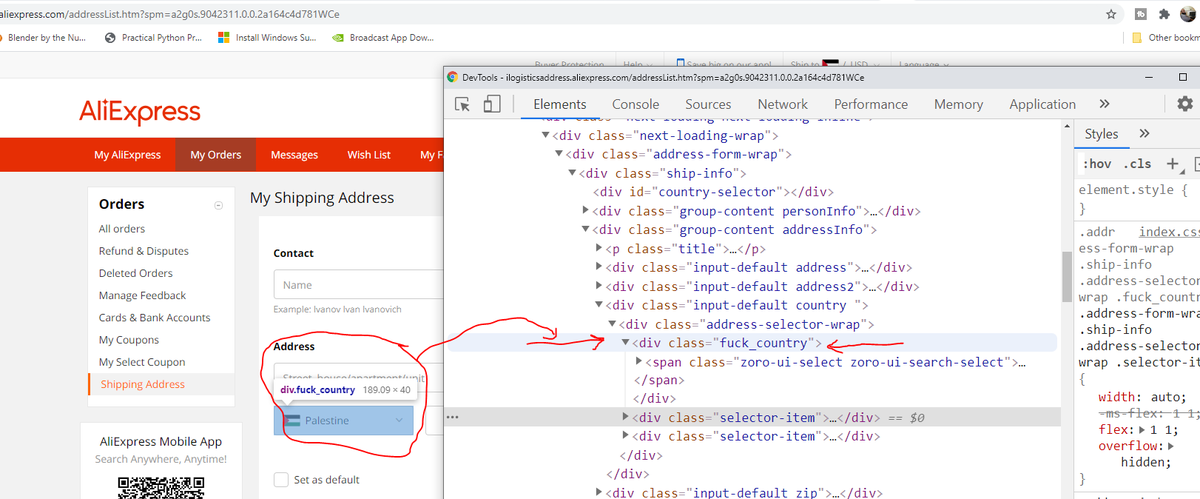Expand the input-default address node
The height and width of the screenshot is (499, 1200).
coord(599,267)
